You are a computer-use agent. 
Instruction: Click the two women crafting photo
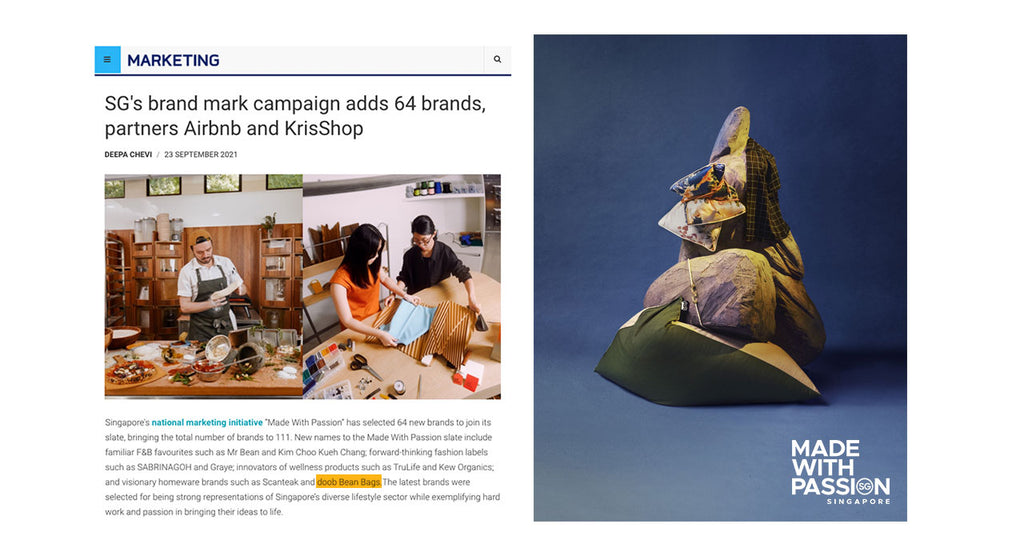(402, 286)
